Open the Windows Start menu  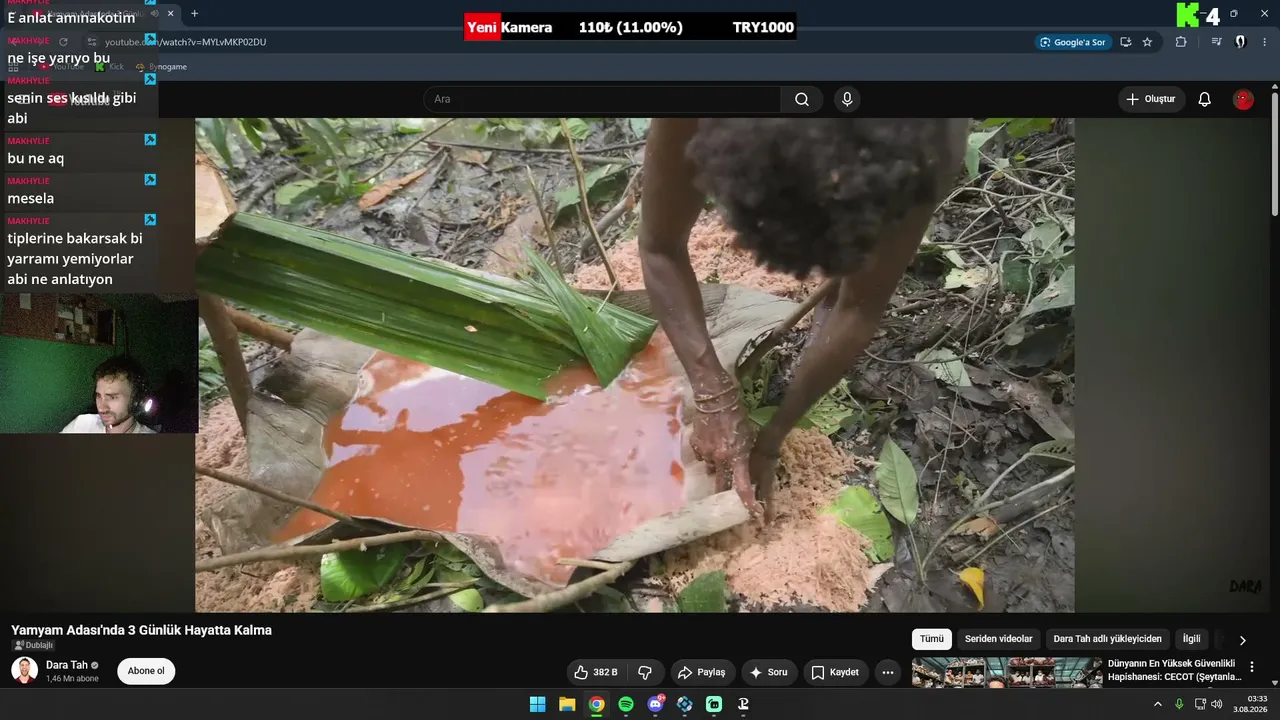[537, 704]
